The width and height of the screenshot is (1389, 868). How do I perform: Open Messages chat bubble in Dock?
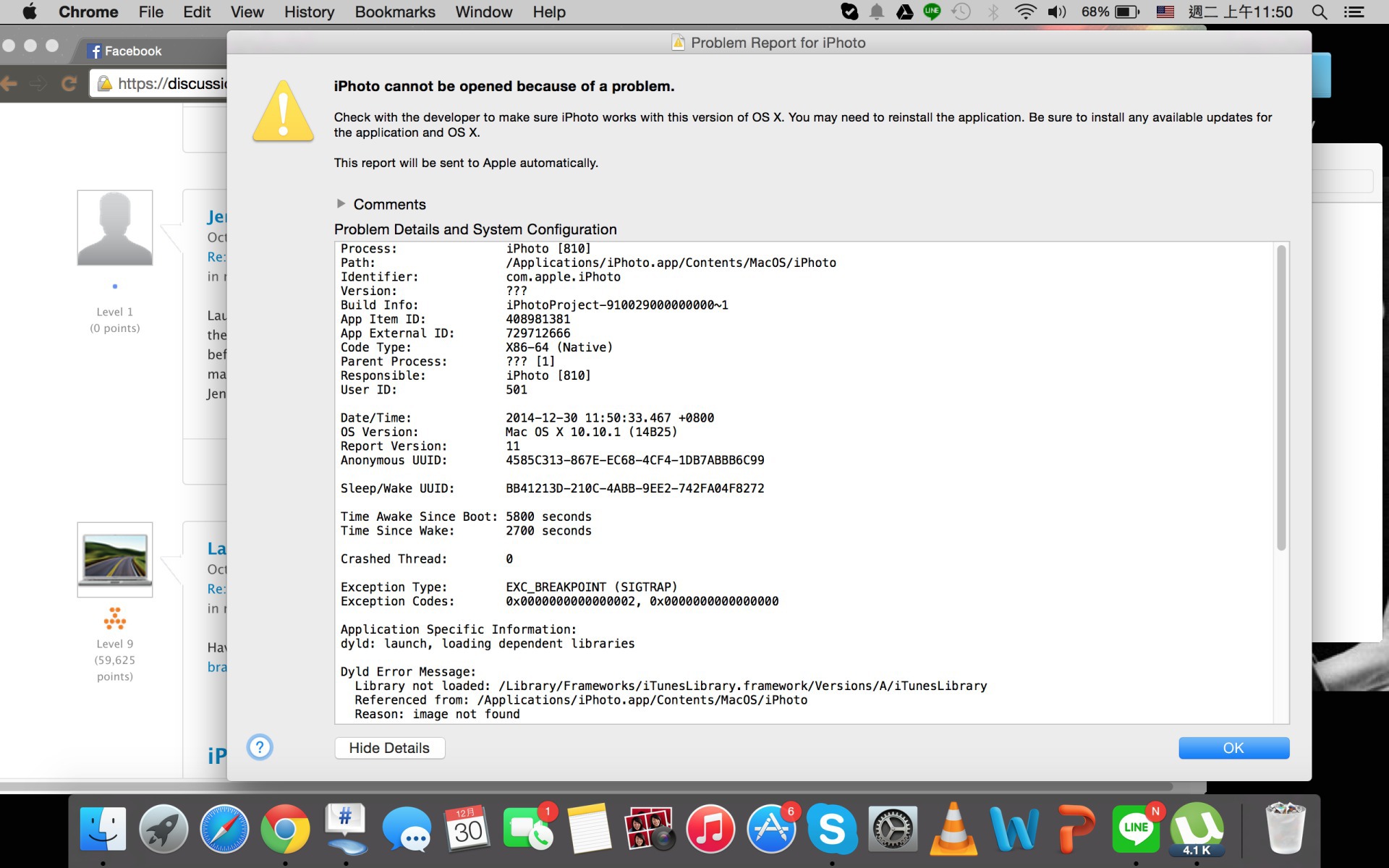pyautogui.click(x=407, y=829)
